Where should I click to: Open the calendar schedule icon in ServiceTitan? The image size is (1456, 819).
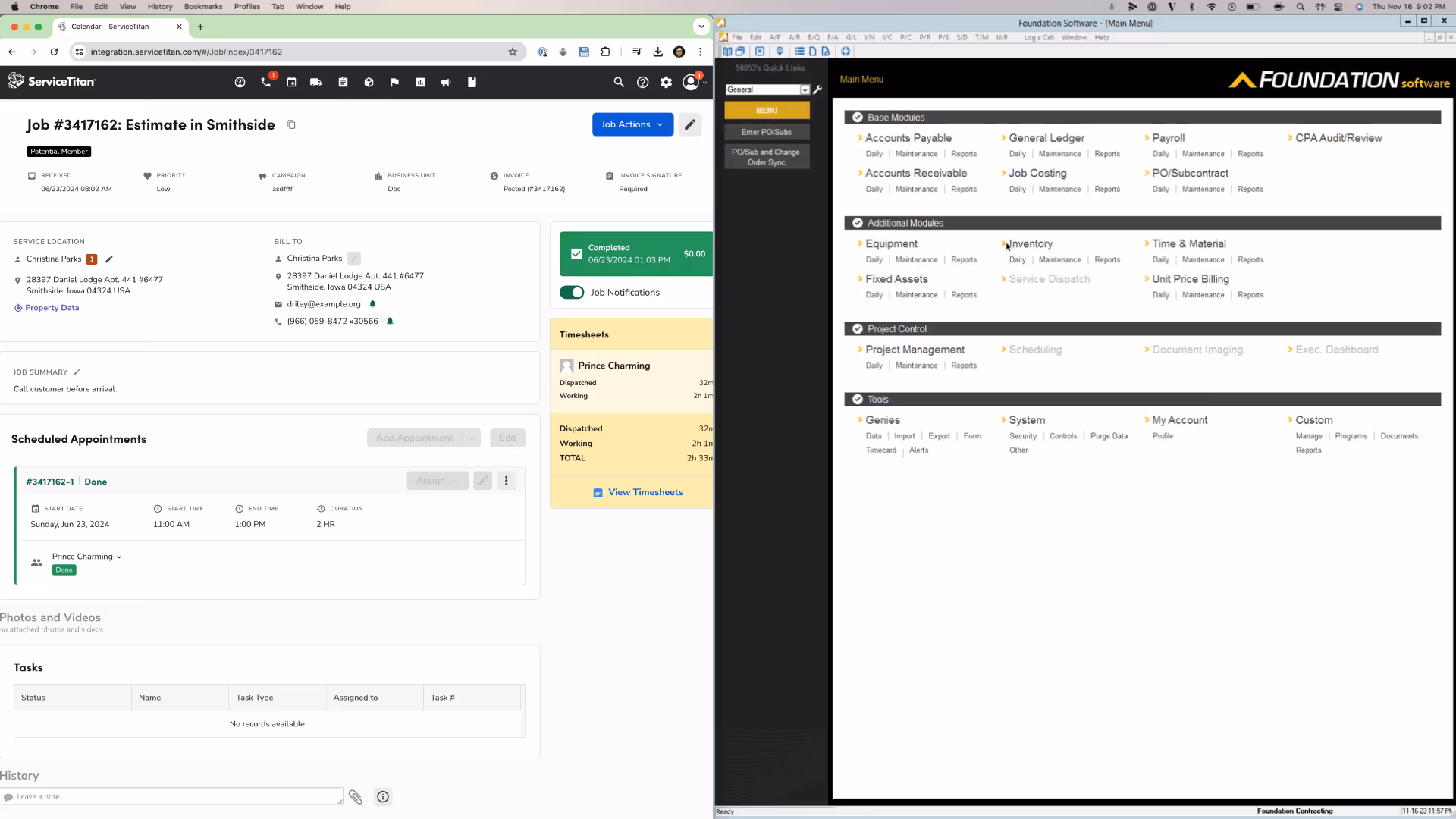(x=291, y=82)
